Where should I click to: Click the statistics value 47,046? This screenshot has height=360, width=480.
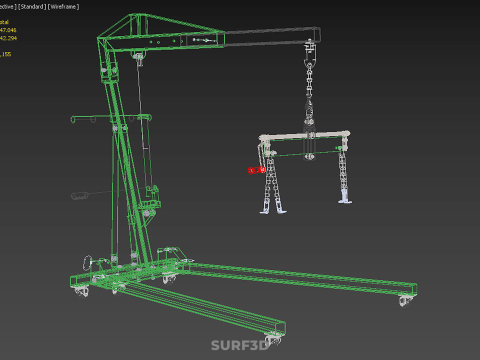pyautogui.click(x=8, y=30)
